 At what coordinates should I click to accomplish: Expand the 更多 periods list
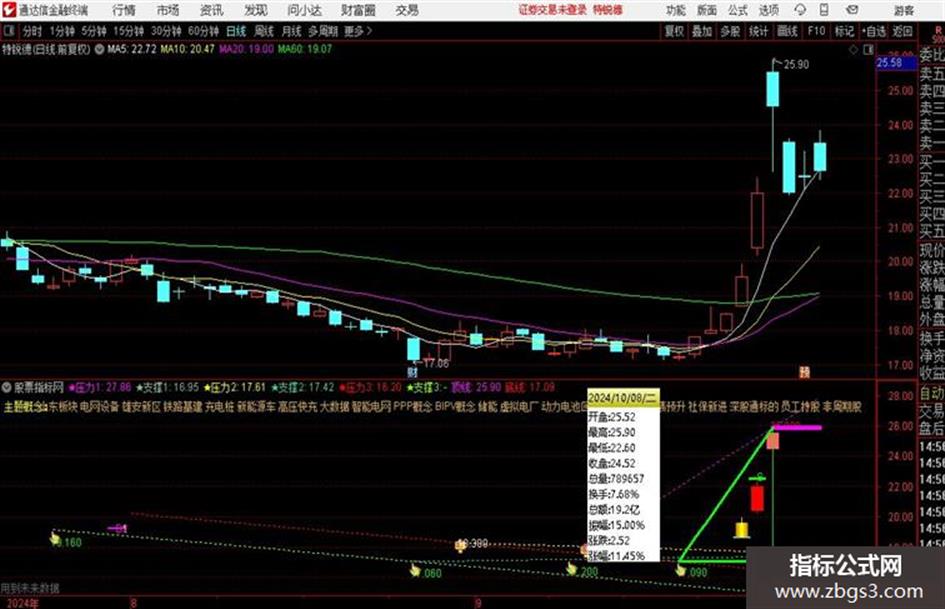358,31
